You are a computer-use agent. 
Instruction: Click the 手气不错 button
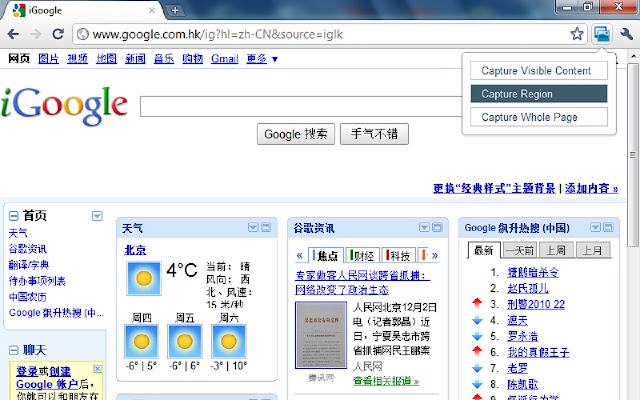point(374,134)
